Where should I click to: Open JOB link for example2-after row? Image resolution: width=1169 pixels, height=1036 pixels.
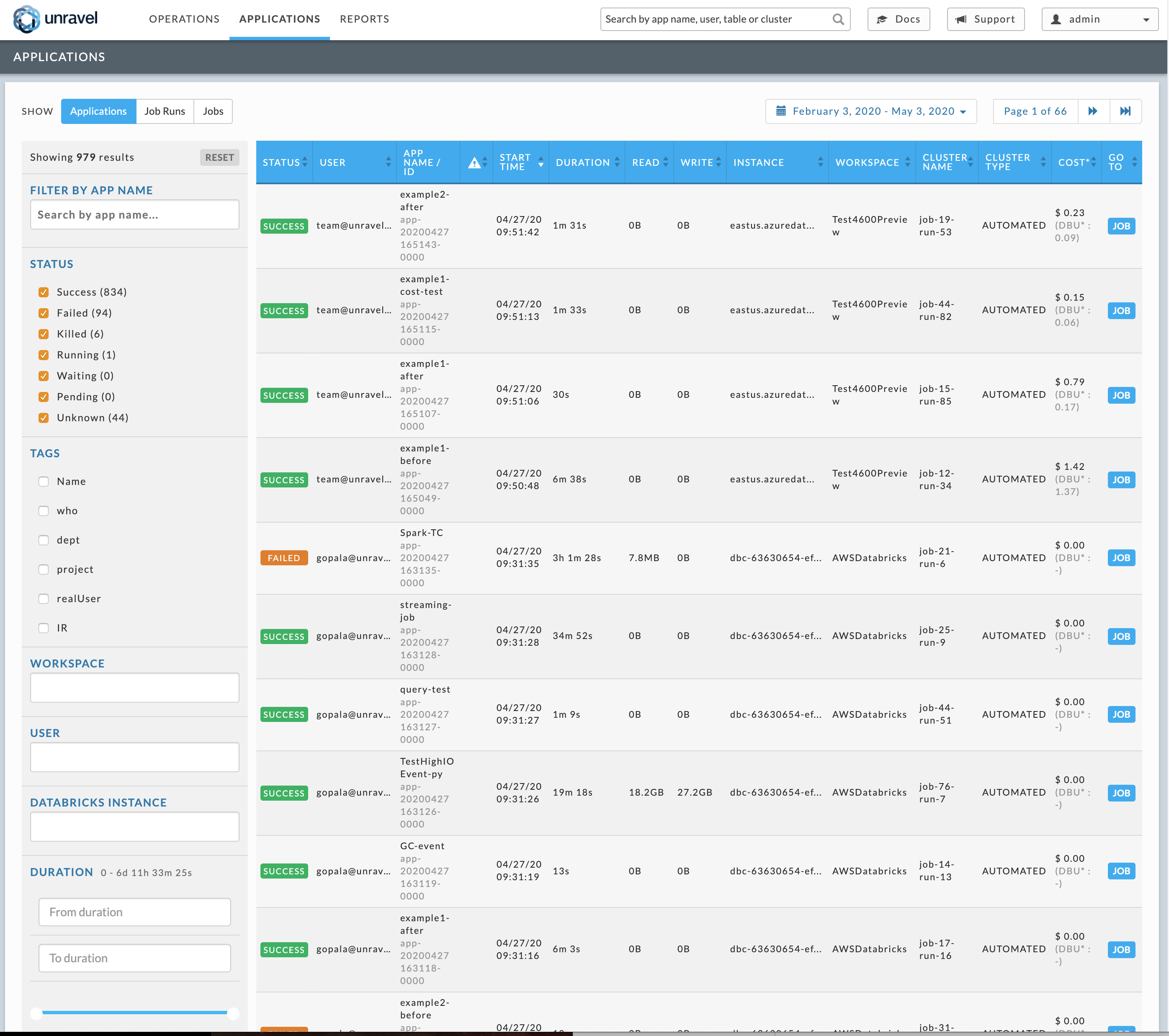point(1121,226)
